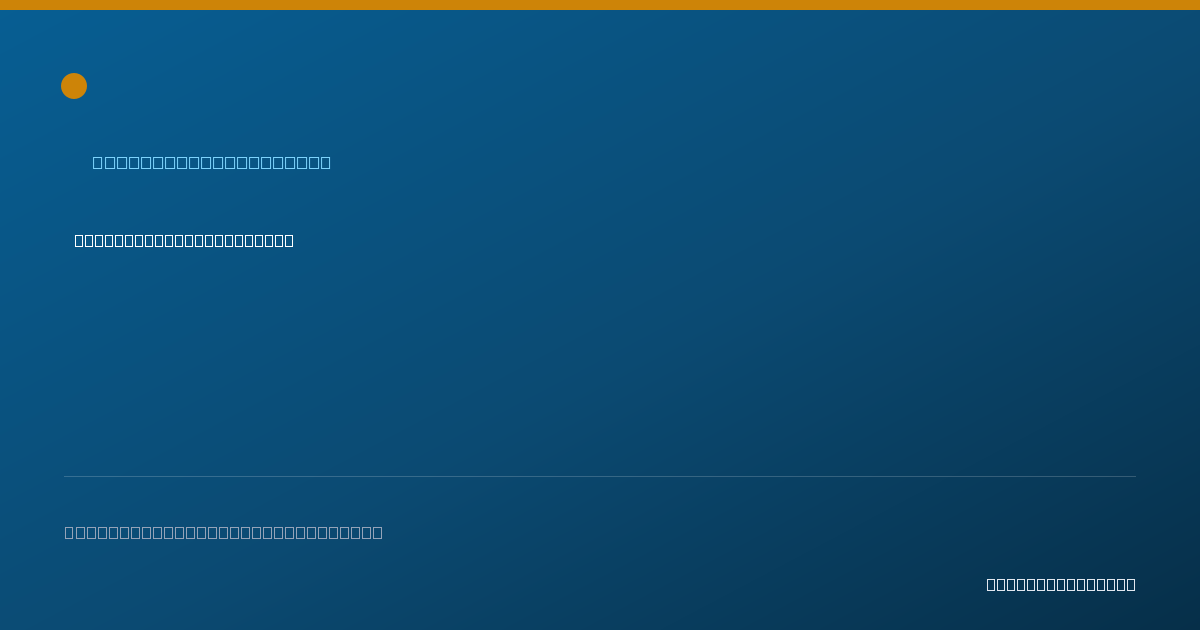1200x630 pixels.
Task: Click the thin horizontal divider line
Action: tap(600, 476)
